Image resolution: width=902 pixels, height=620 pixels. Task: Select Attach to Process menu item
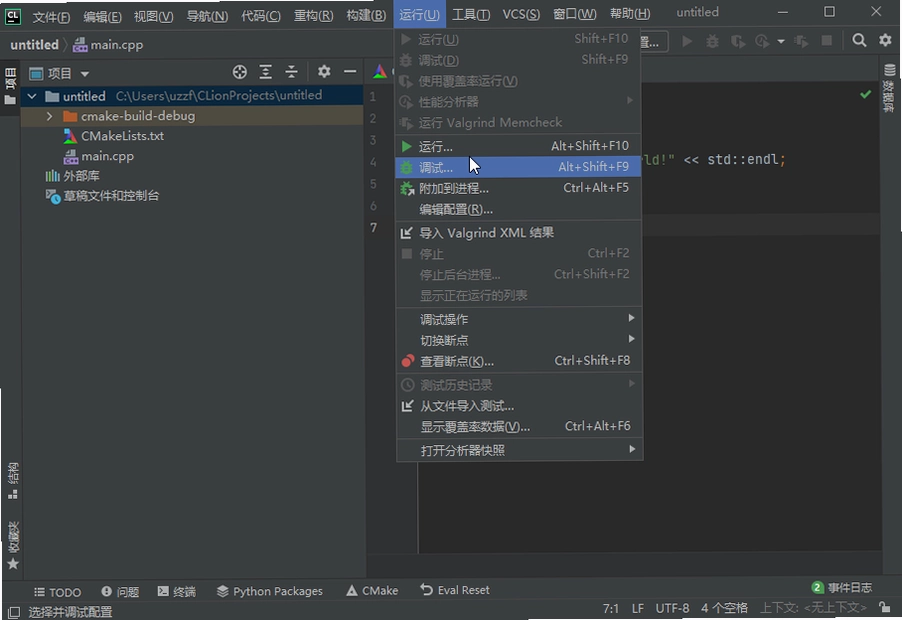click(x=519, y=188)
